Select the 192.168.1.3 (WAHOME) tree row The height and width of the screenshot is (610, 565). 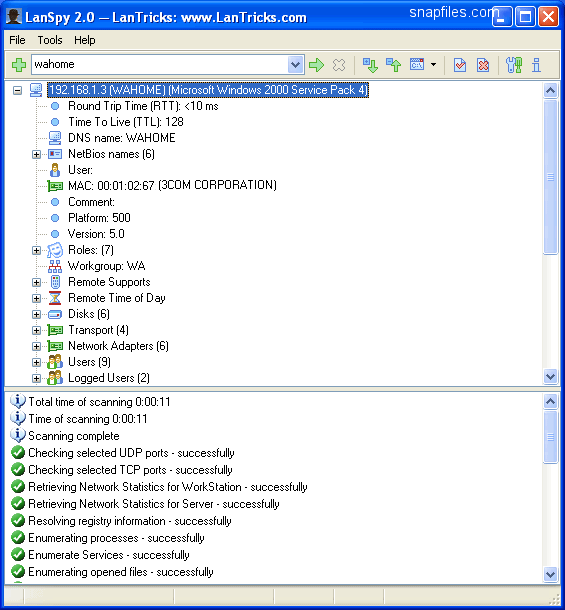coord(207,90)
